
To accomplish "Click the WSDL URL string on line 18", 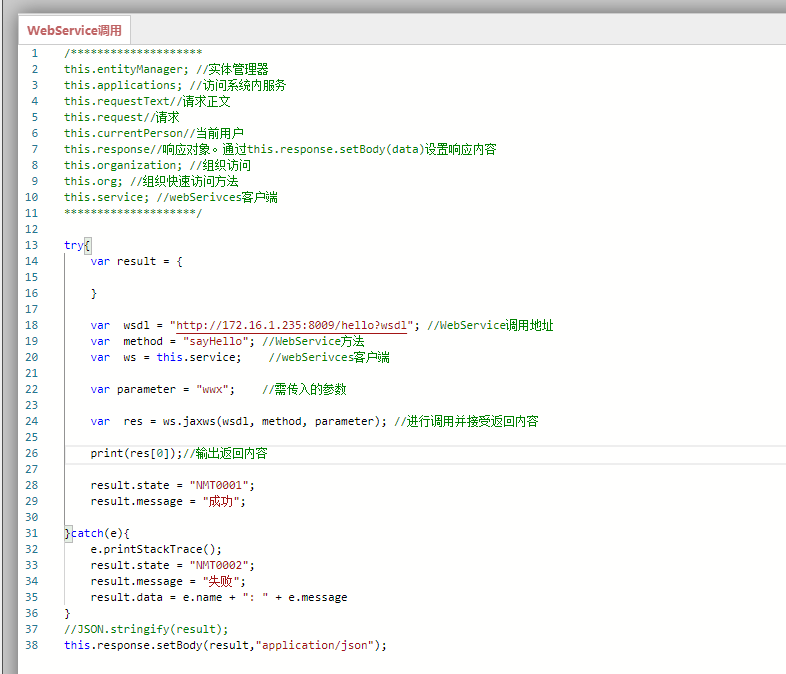I will (x=291, y=325).
